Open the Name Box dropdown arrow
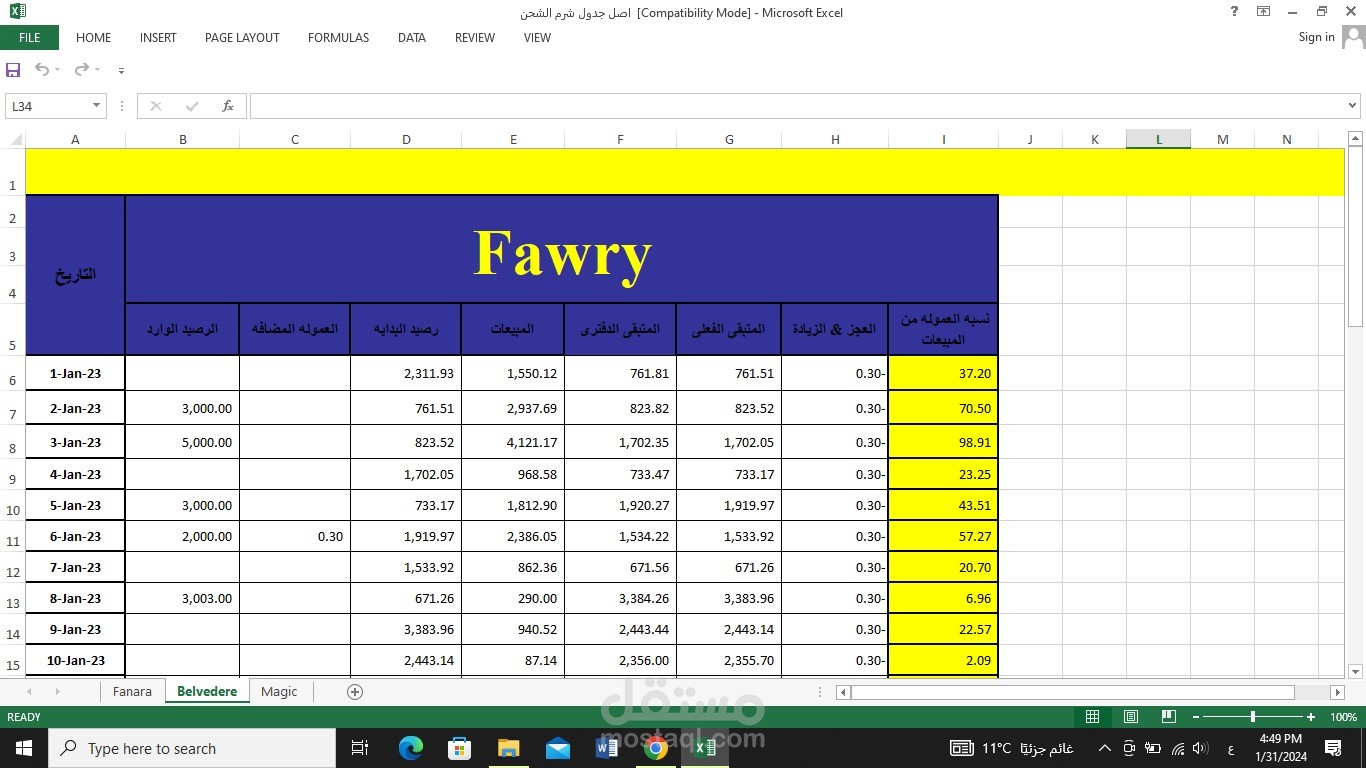The height and width of the screenshot is (768, 1366). [x=96, y=106]
